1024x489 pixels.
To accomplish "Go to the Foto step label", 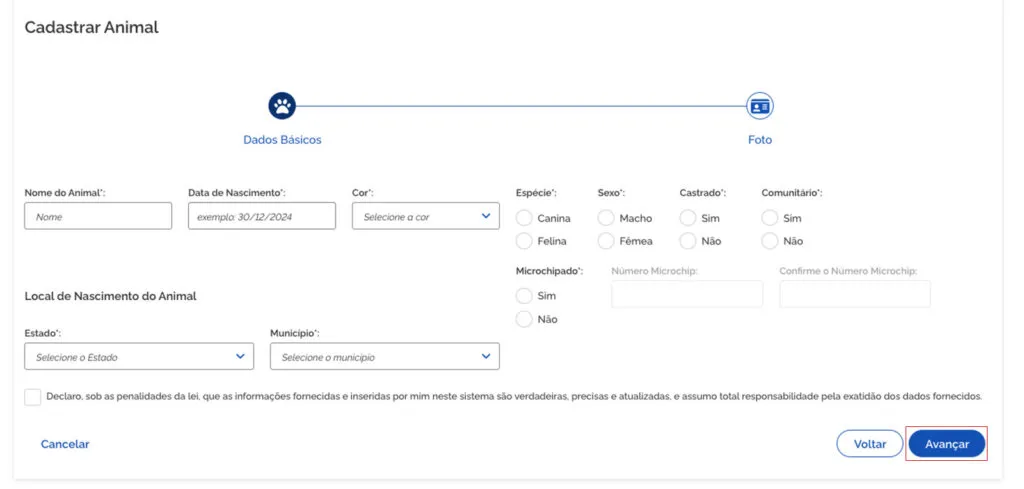I will [760, 140].
